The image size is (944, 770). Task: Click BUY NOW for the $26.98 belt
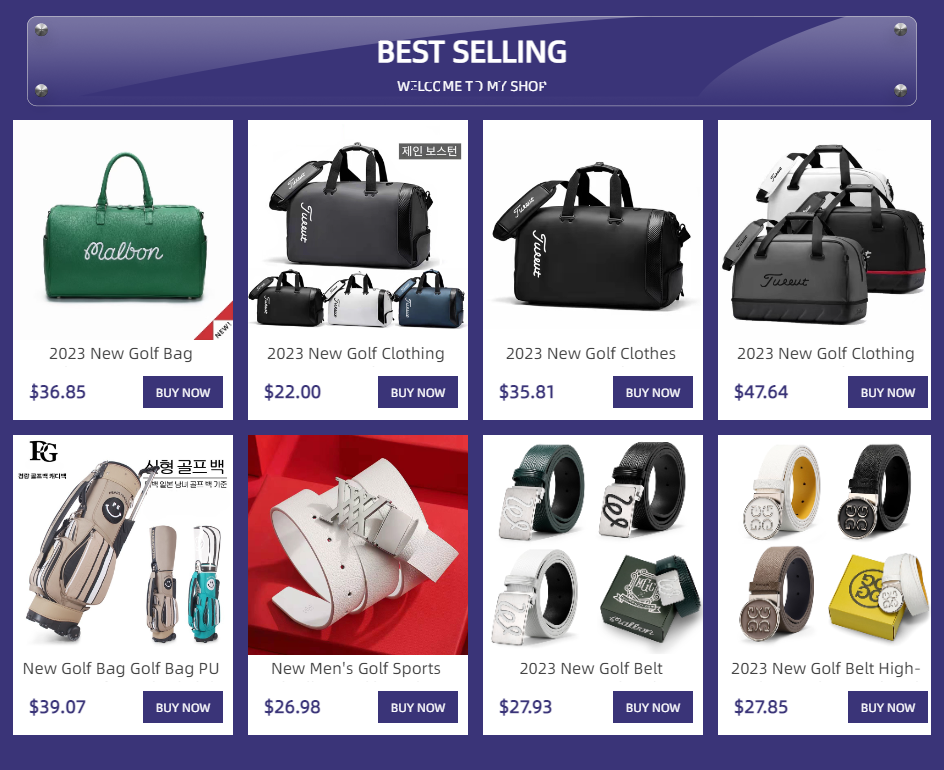[x=418, y=707]
